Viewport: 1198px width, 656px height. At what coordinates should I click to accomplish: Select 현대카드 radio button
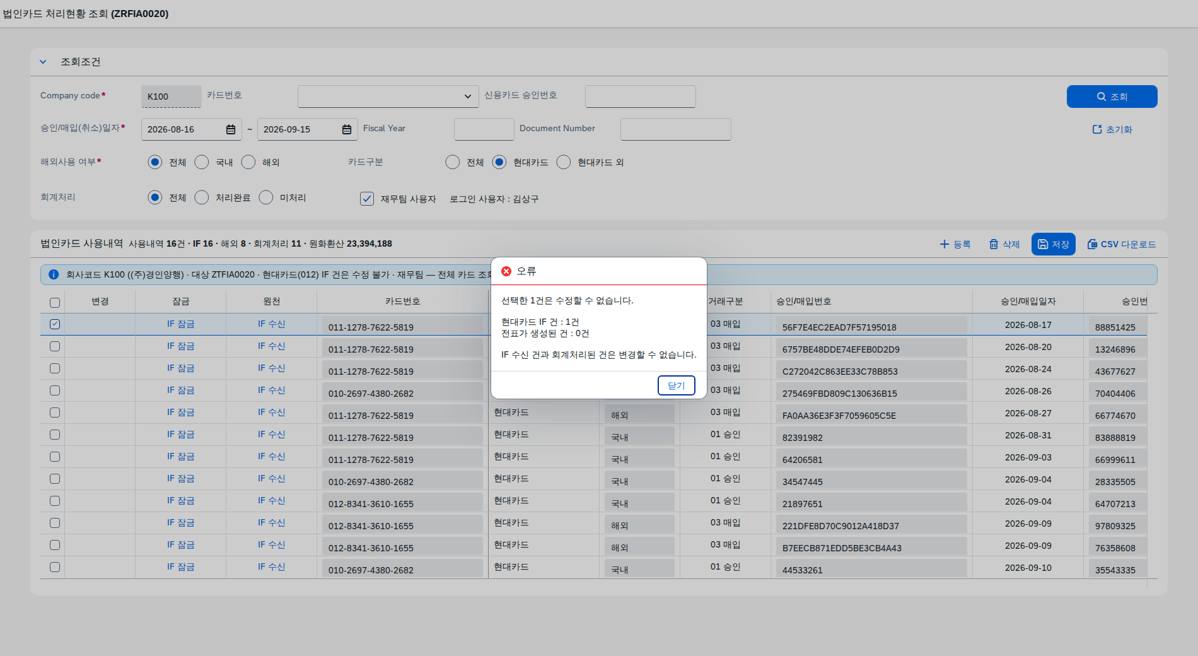pos(499,162)
